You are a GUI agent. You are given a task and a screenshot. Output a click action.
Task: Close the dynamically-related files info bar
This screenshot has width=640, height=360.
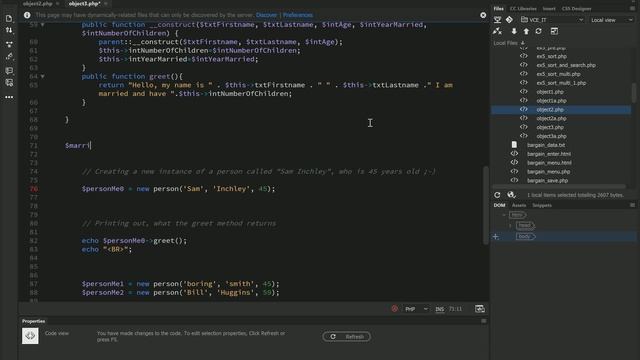coord(483,15)
